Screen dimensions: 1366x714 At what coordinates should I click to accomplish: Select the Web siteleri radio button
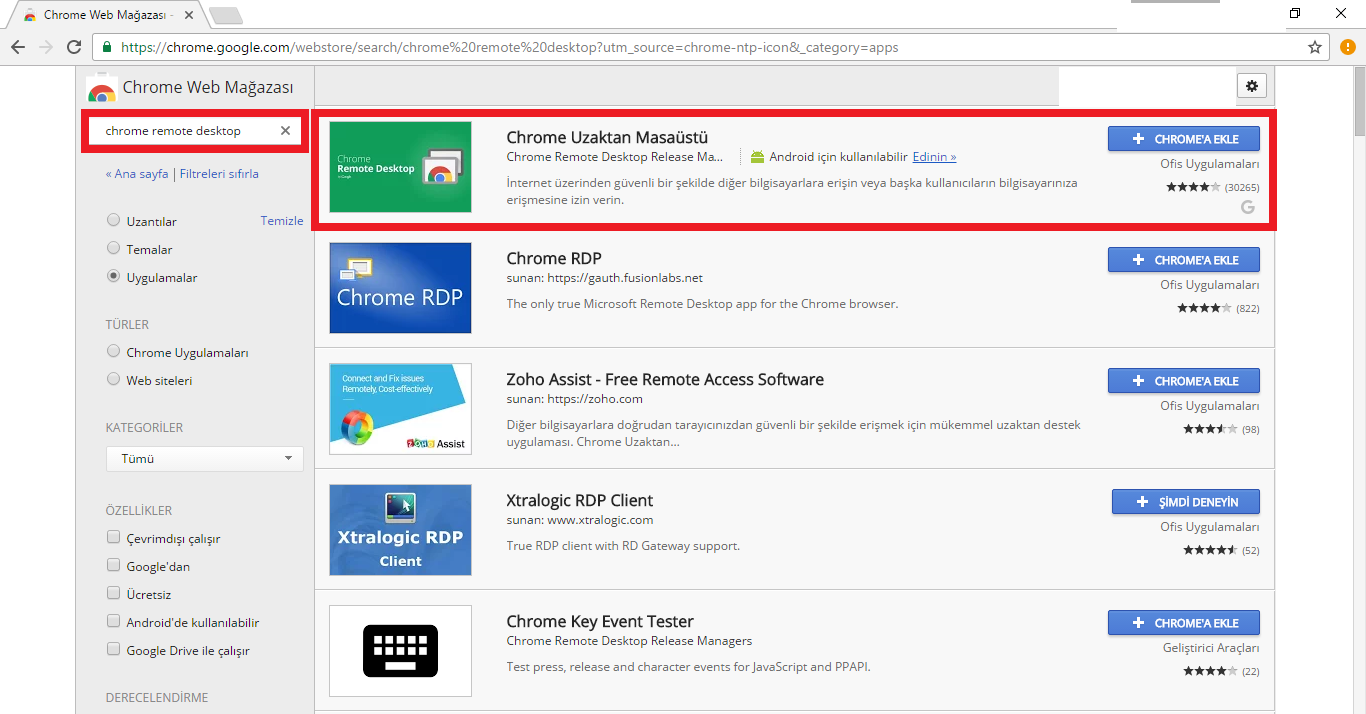(113, 380)
